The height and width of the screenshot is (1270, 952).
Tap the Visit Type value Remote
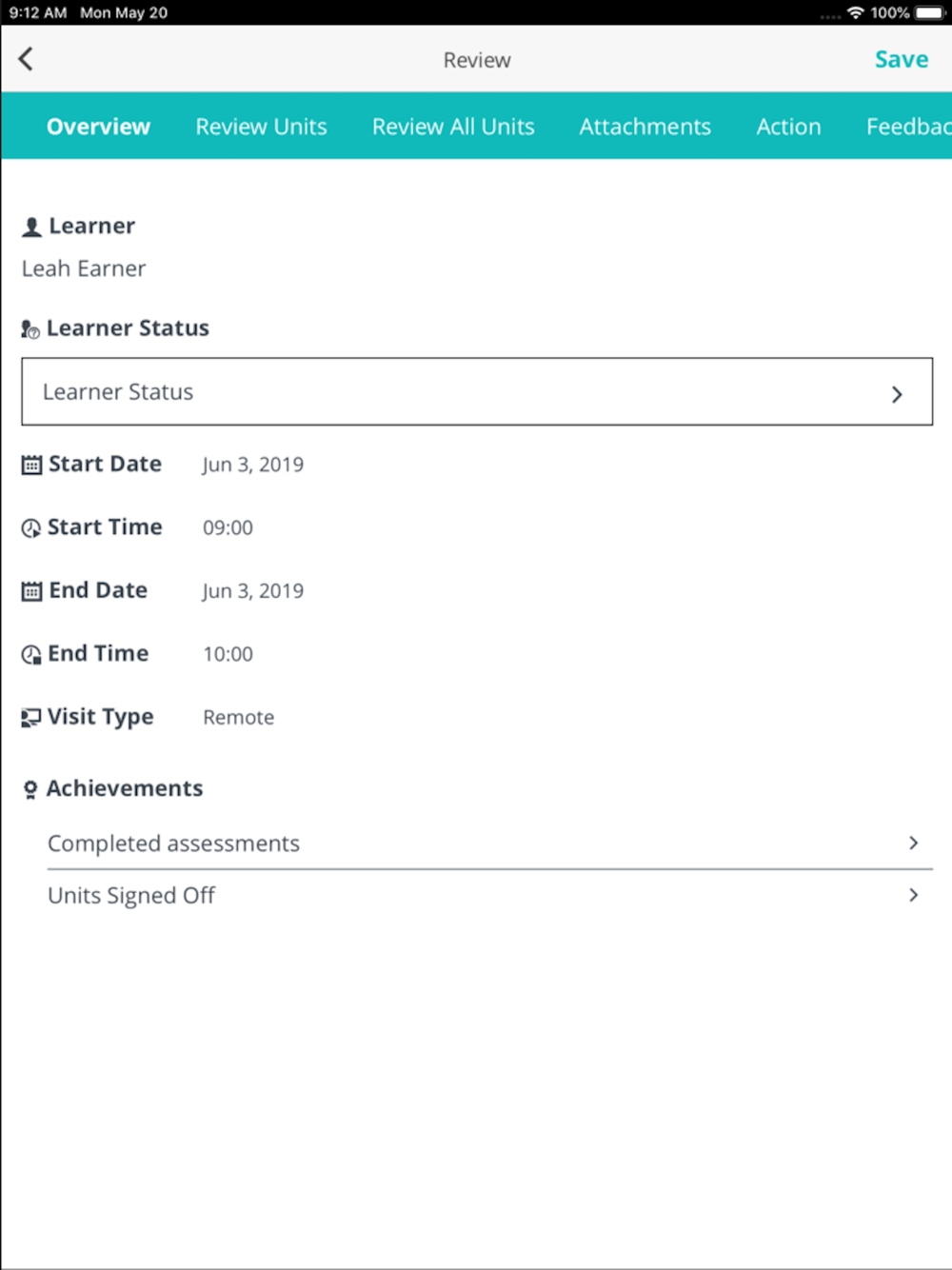click(x=238, y=718)
